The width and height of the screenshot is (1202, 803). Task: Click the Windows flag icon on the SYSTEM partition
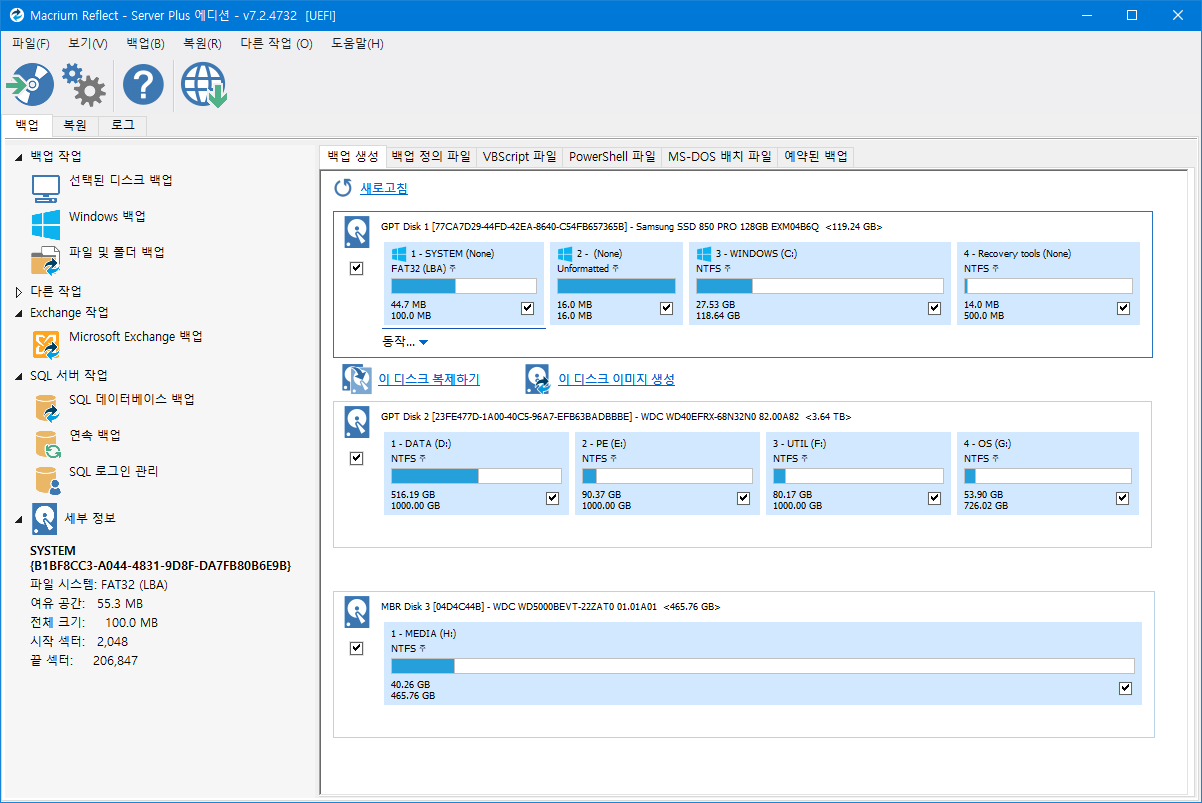(399, 254)
